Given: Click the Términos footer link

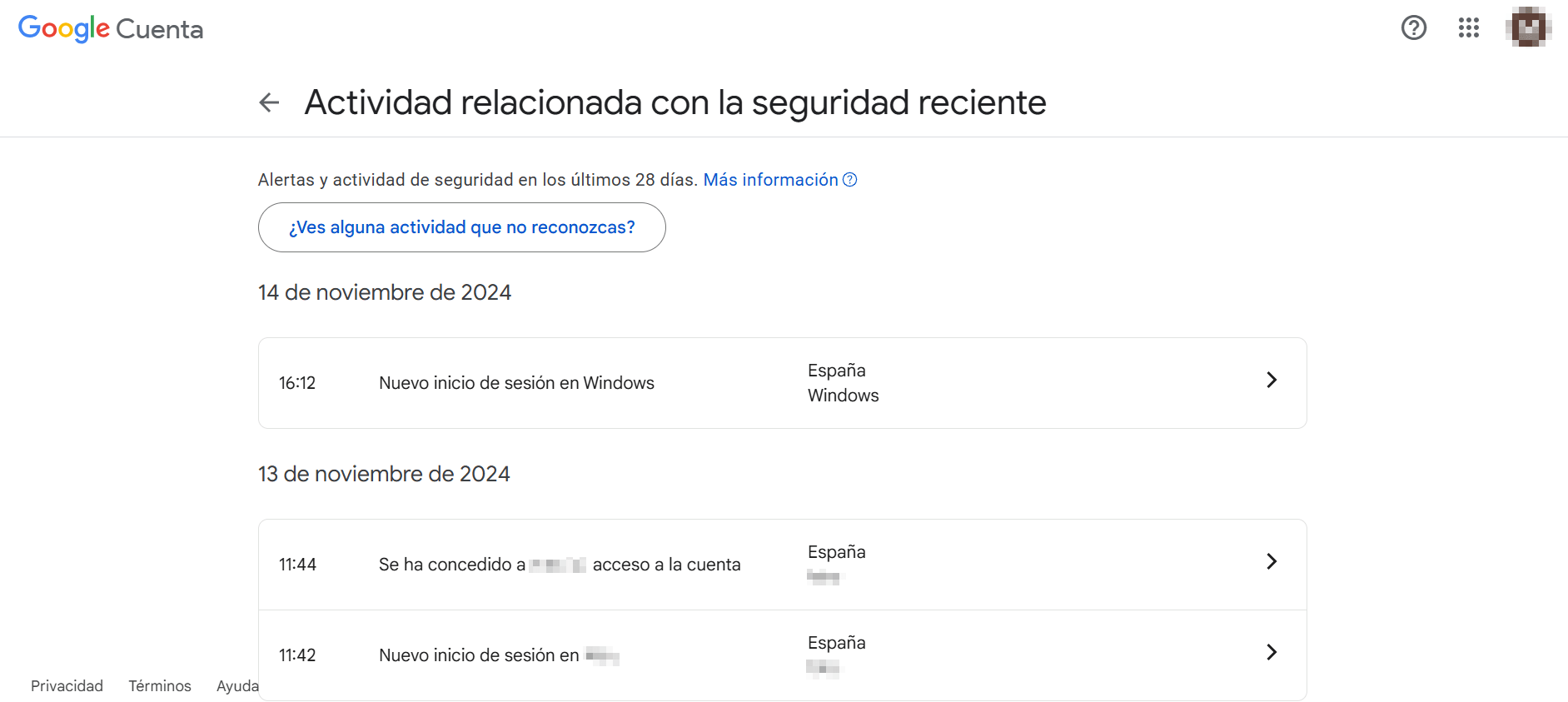Looking at the screenshot, I should [160, 686].
